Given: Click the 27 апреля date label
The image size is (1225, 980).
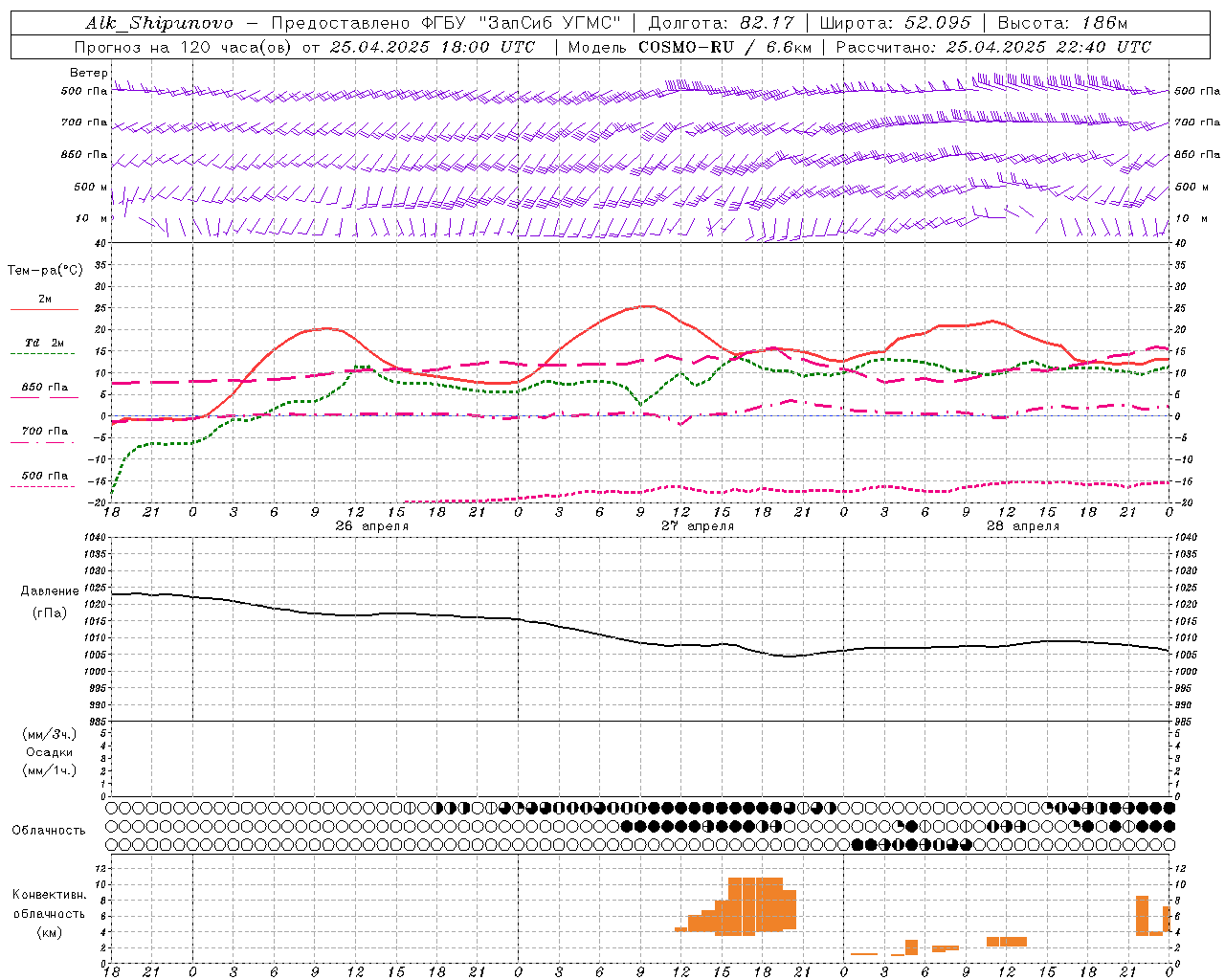Looking at the screenshot, I should [698, 526].
